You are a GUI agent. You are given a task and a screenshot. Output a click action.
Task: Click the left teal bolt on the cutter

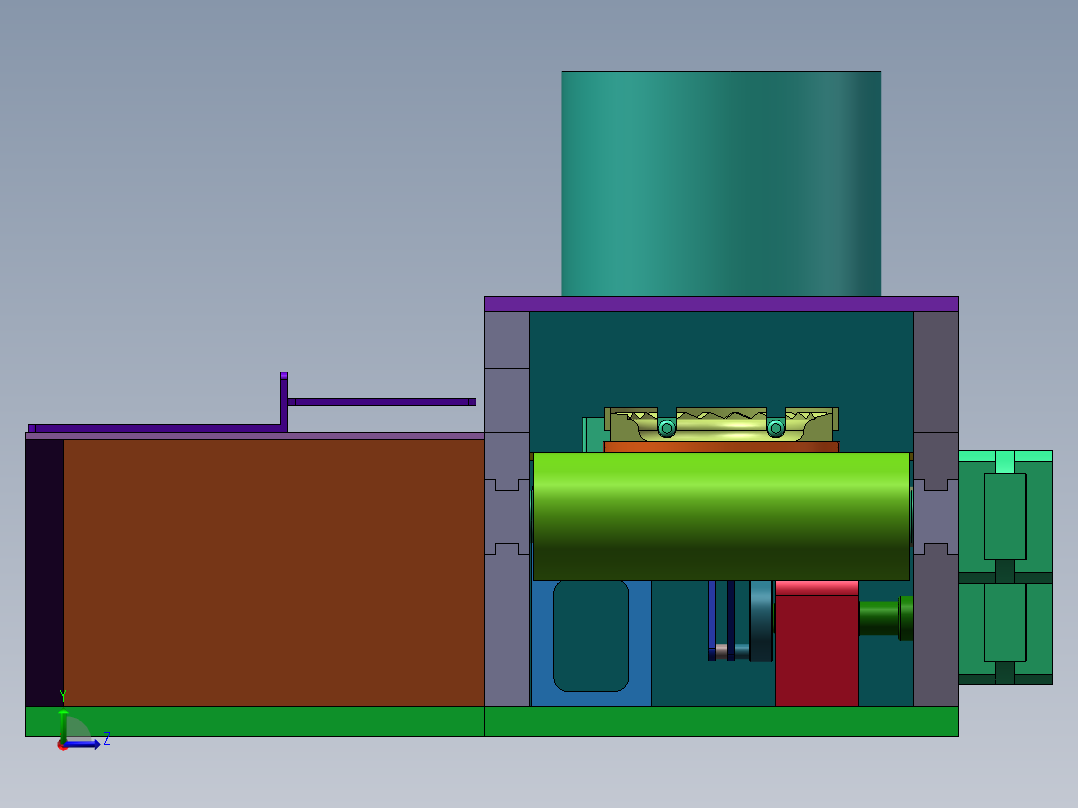pos(666,428)
